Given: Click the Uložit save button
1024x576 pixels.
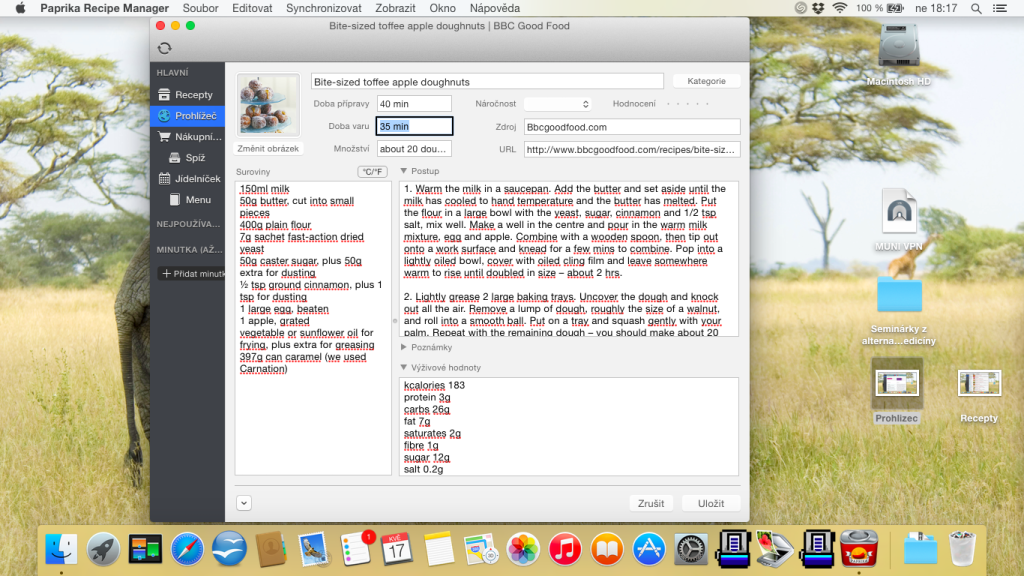Looking at the screenshot, I should (711, 504).
